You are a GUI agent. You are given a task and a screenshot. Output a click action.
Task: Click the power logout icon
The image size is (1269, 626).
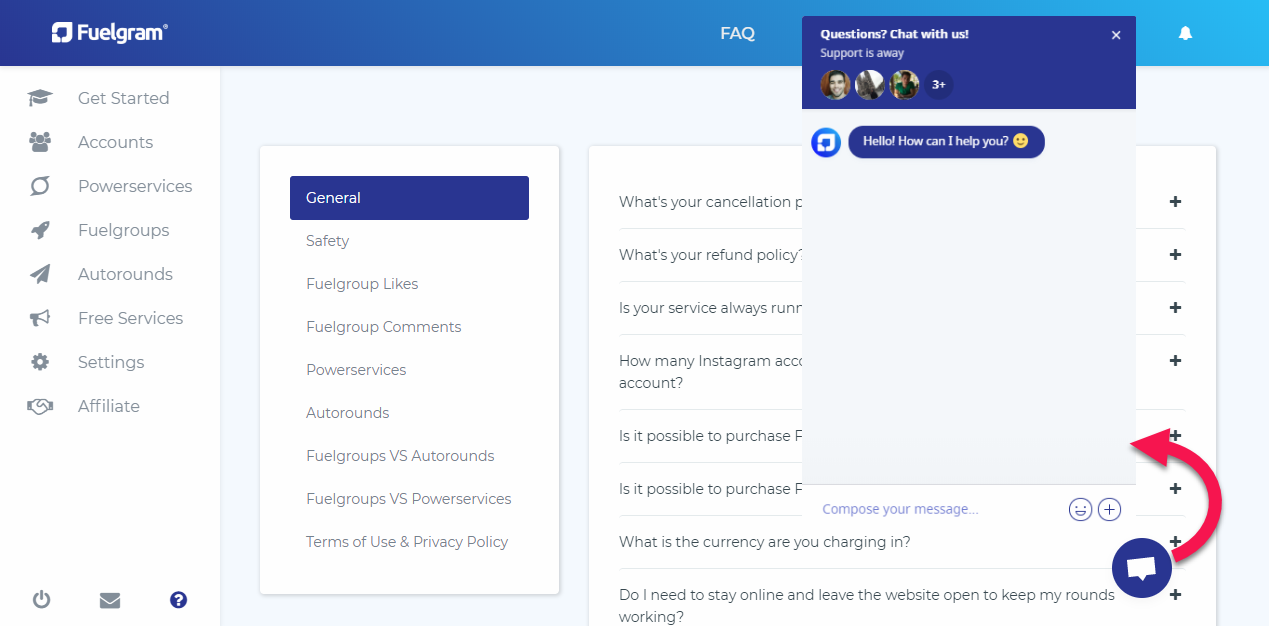pos(41,600)
